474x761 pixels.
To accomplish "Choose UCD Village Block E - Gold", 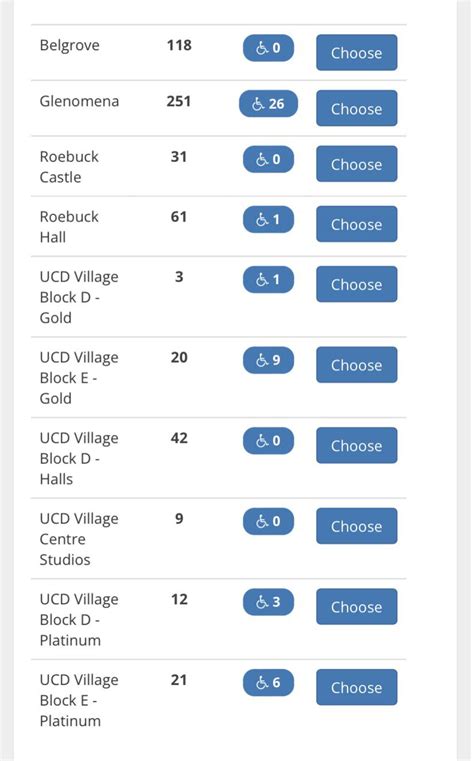I will (357, 364).
